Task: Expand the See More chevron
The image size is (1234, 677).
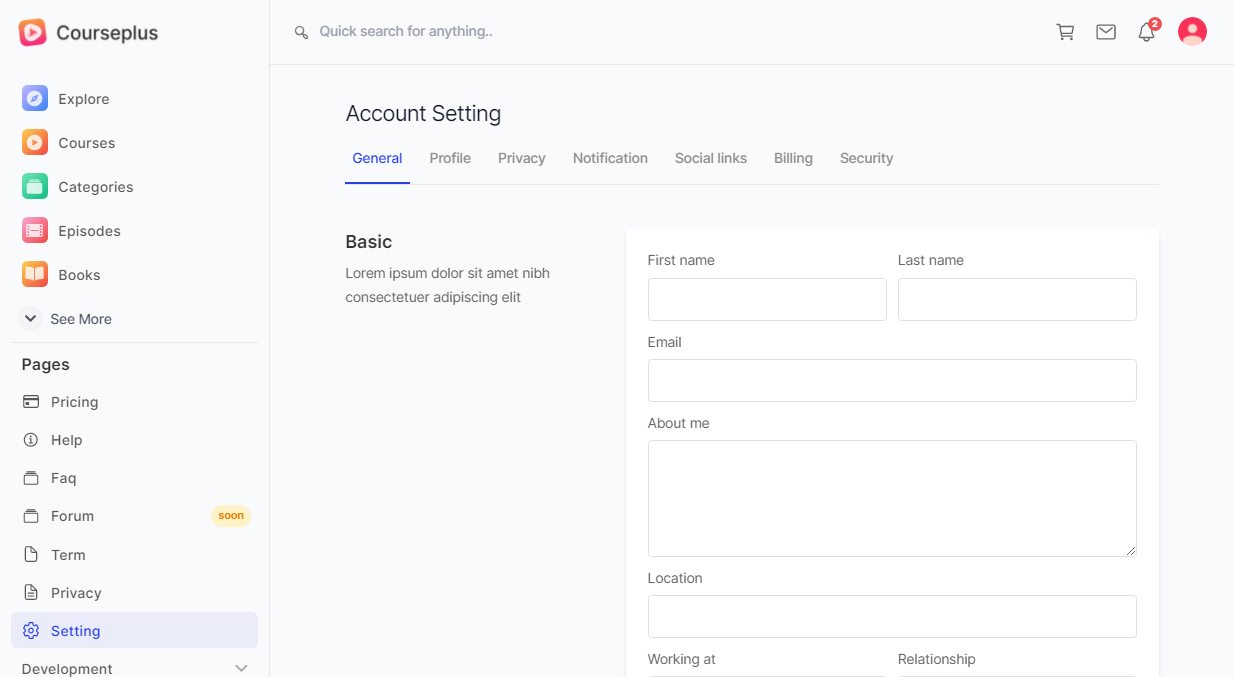Action: (31, 318)
